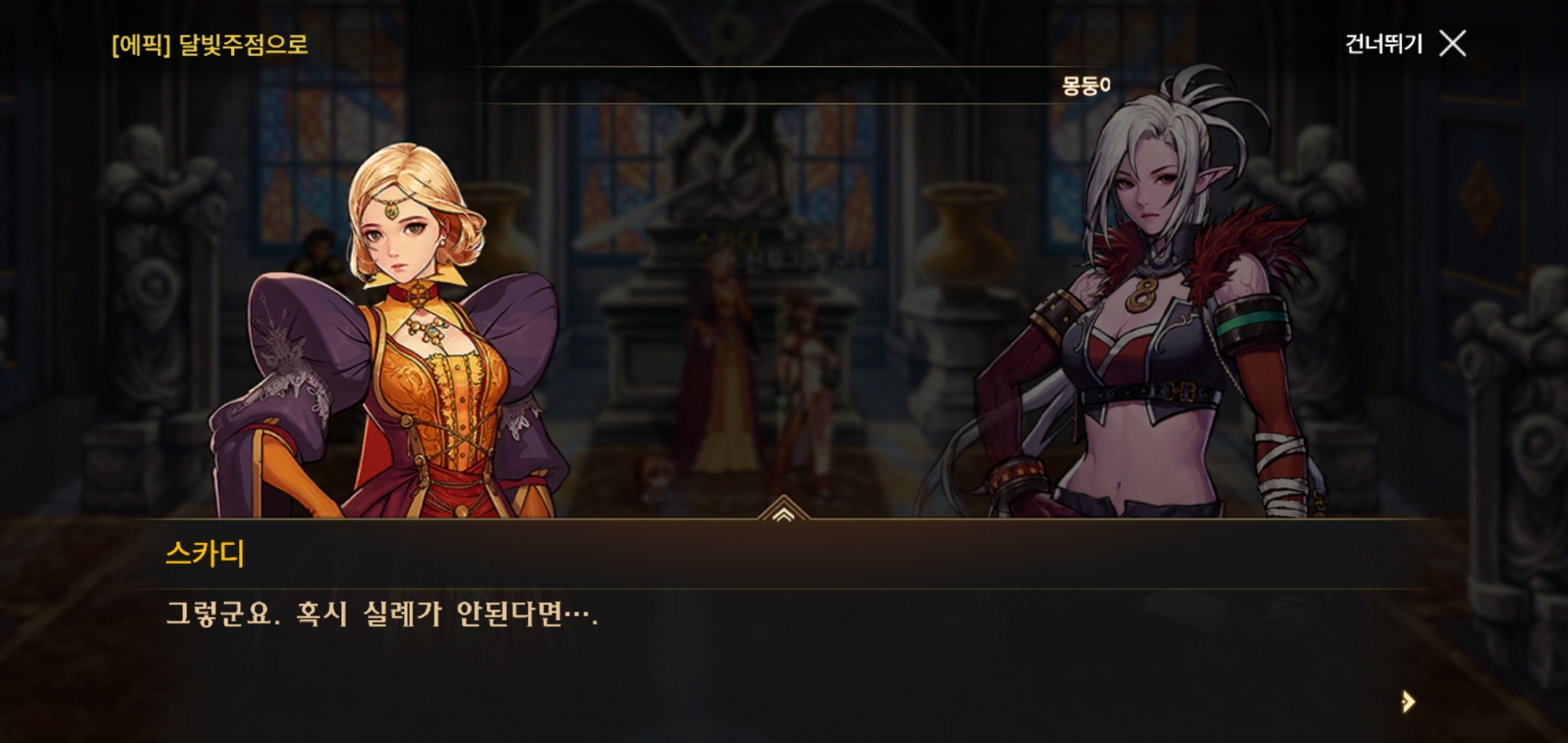
Task: Click the faded 스카디 name tag in background
Action: tap(724, 240)
